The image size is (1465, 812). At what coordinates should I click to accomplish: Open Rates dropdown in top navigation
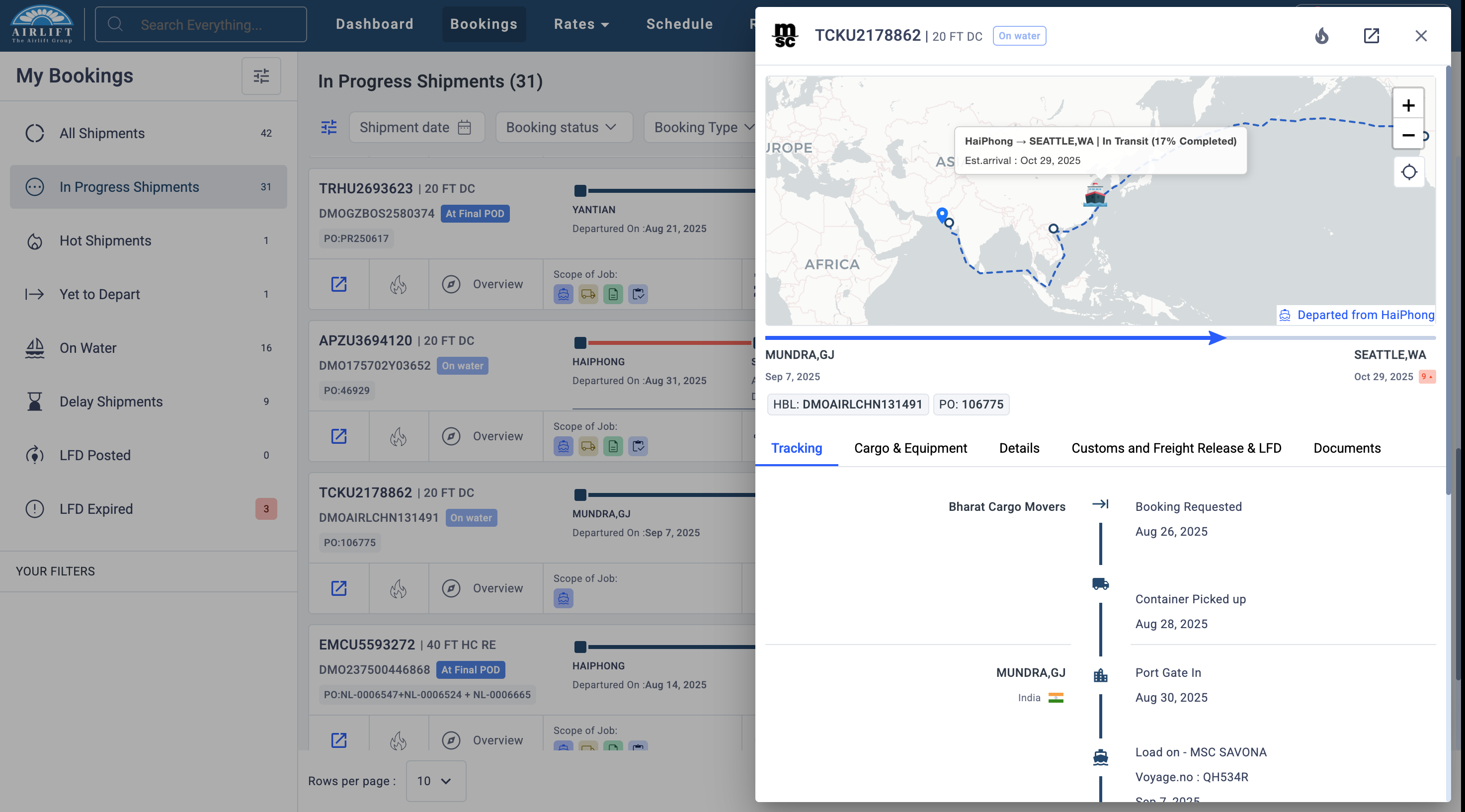(580, 24)
